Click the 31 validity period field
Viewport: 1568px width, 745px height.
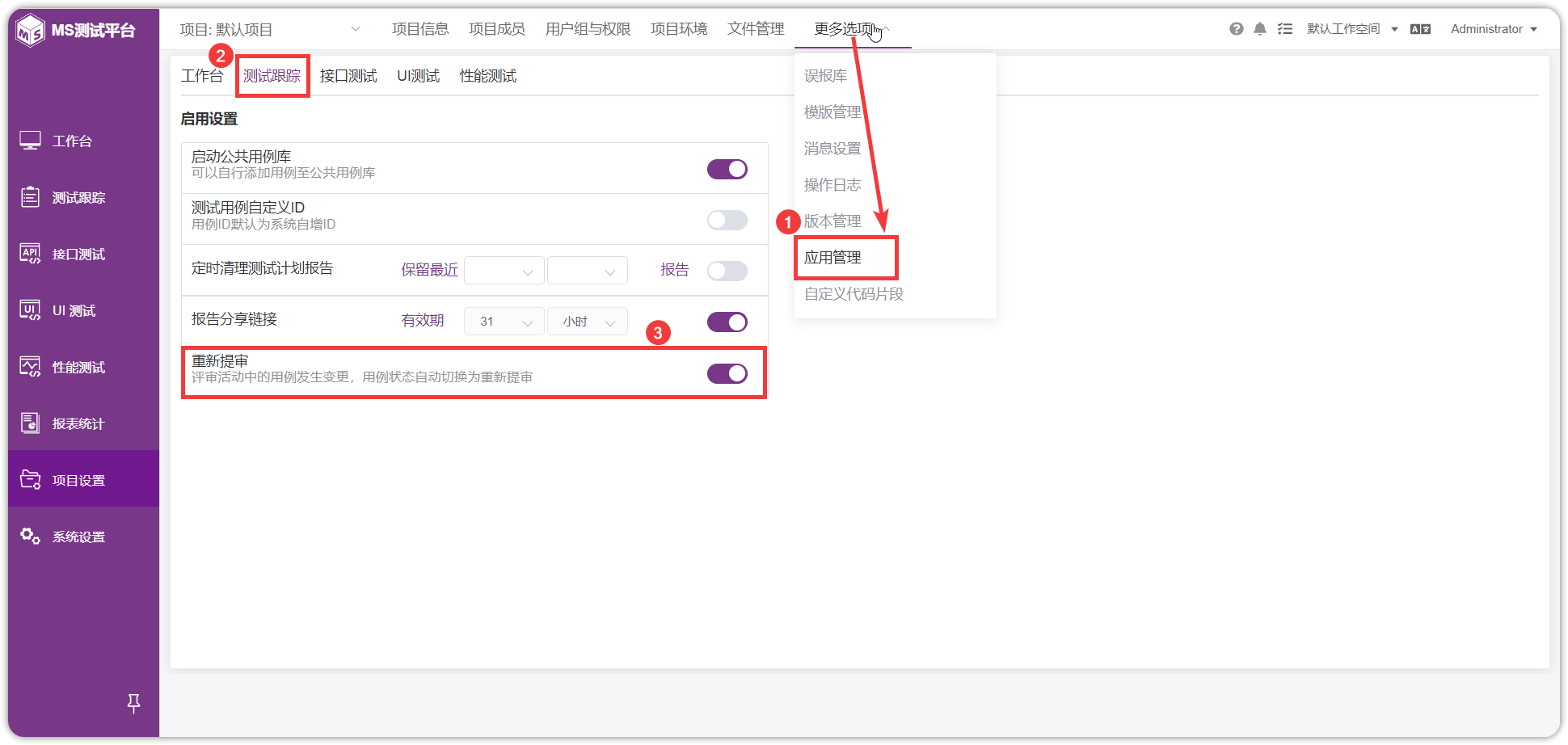pyautogui.click(x=504, y=322)
